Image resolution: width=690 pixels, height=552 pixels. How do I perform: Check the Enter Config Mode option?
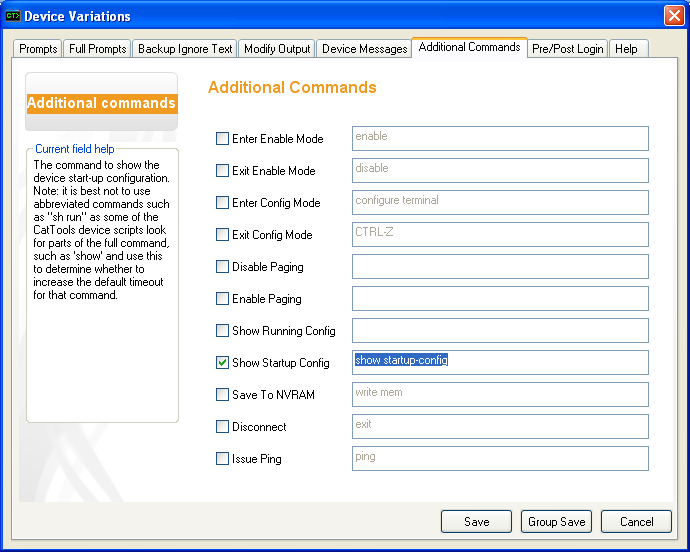222,202
